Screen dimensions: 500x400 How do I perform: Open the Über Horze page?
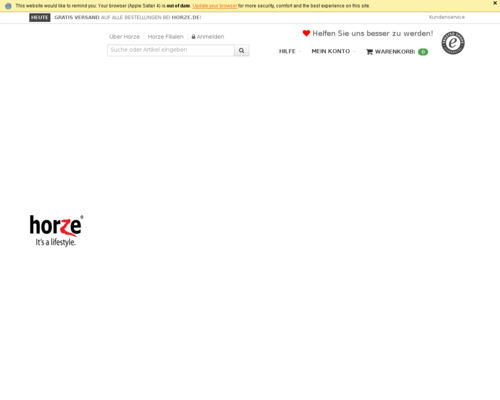pyautogui.click(x=124, y=37)
